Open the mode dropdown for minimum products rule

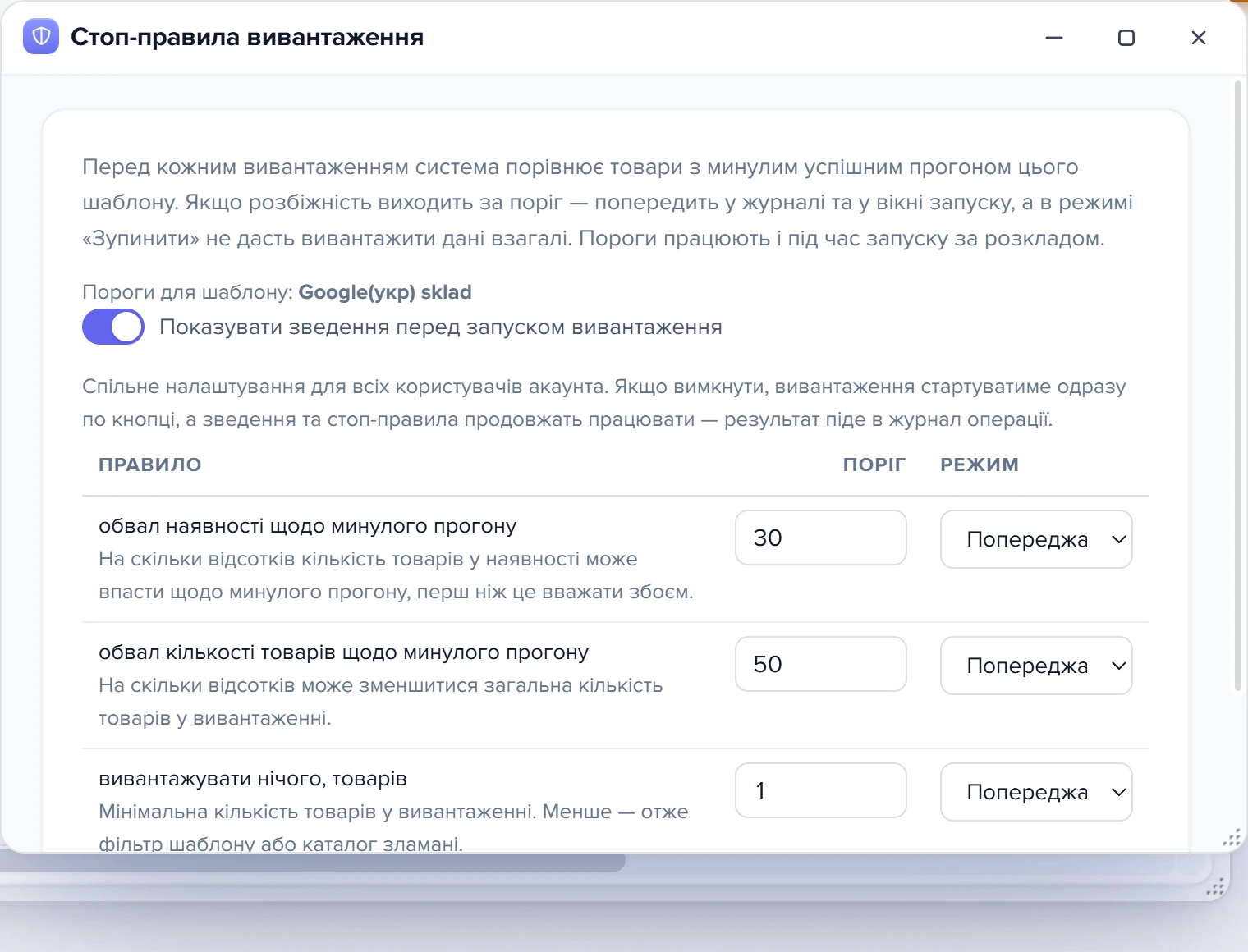pos(1036,792)
